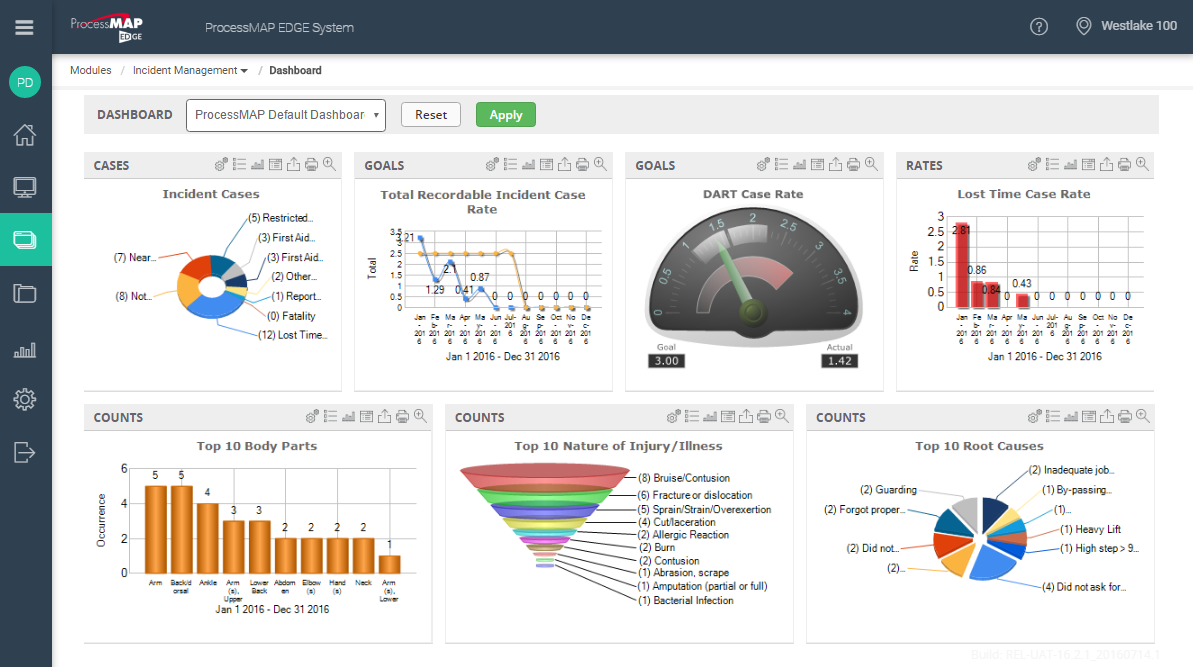Viewport: 1193px width, 667px height.
Task: Apply the dashboard changes
Action: coord(505,114)
